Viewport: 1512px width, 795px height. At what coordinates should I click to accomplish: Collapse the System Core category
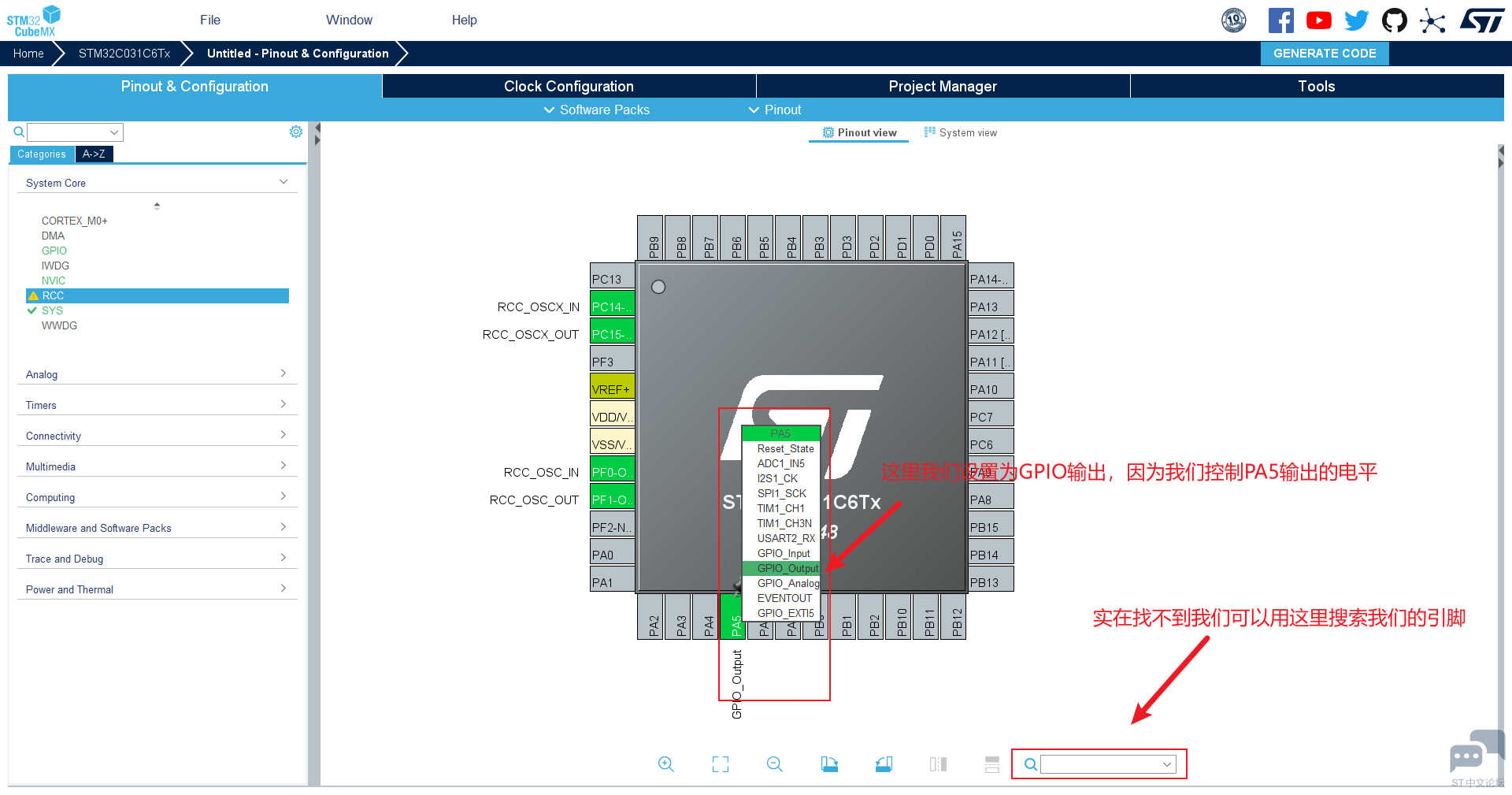tap(283, 182)
